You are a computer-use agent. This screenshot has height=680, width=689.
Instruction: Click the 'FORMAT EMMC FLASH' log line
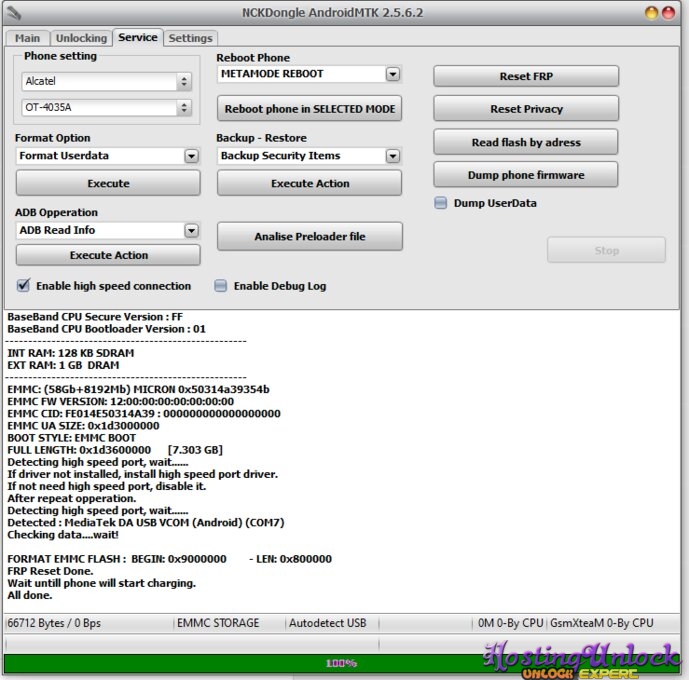click(170, 559)
